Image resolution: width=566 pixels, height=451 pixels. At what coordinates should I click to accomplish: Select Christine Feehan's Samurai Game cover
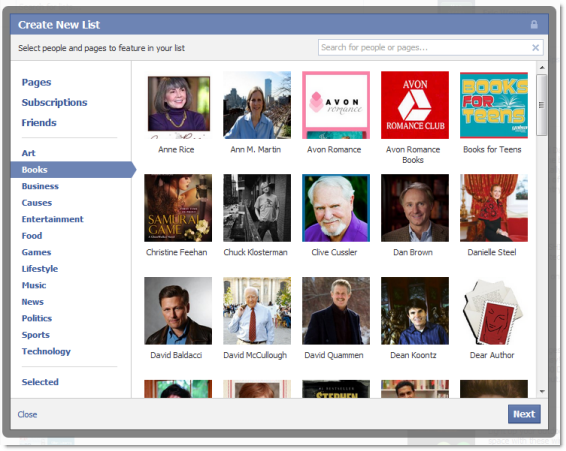(x=178, y=208)
